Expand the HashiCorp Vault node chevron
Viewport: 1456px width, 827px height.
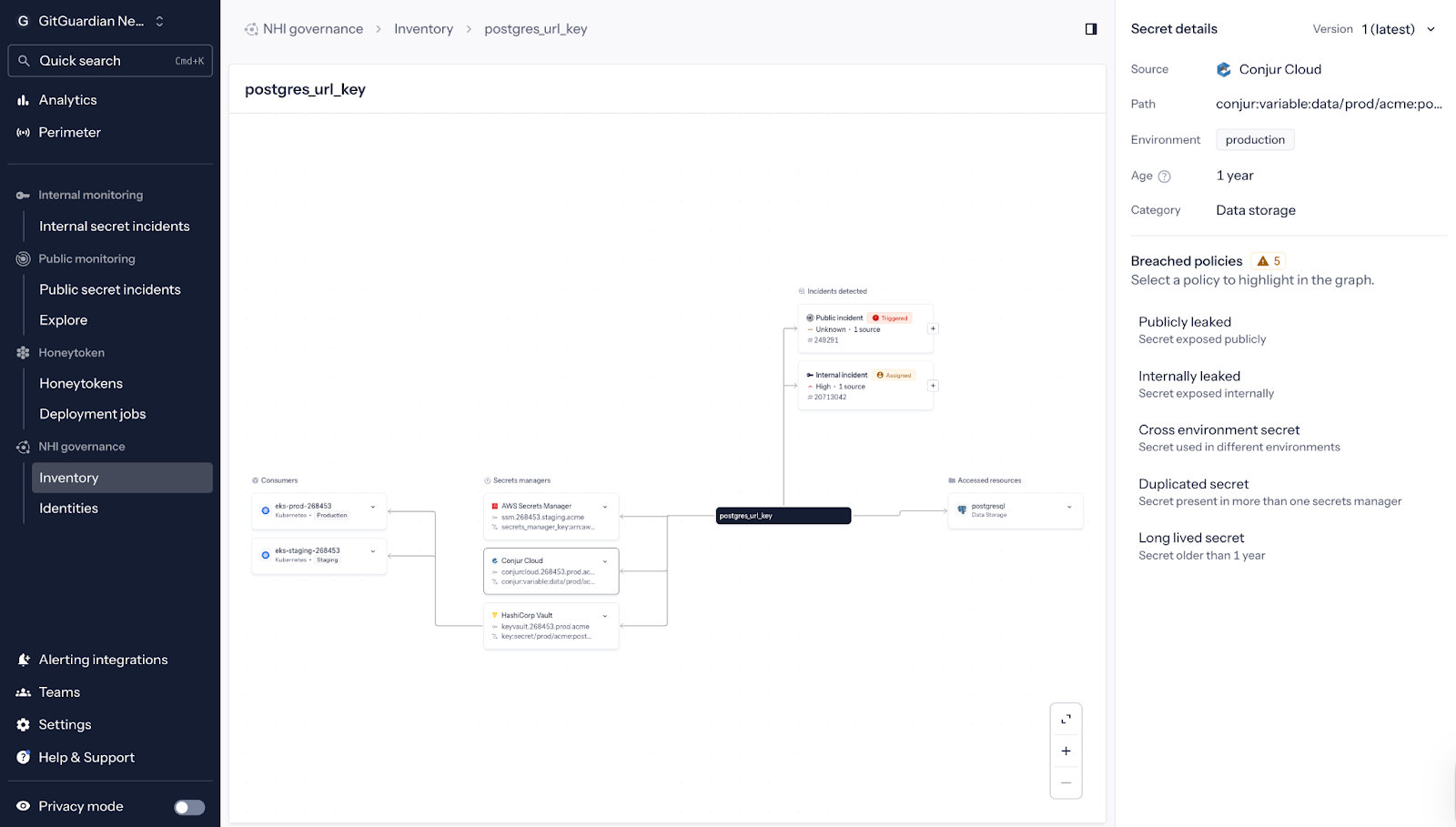(605, 616)
